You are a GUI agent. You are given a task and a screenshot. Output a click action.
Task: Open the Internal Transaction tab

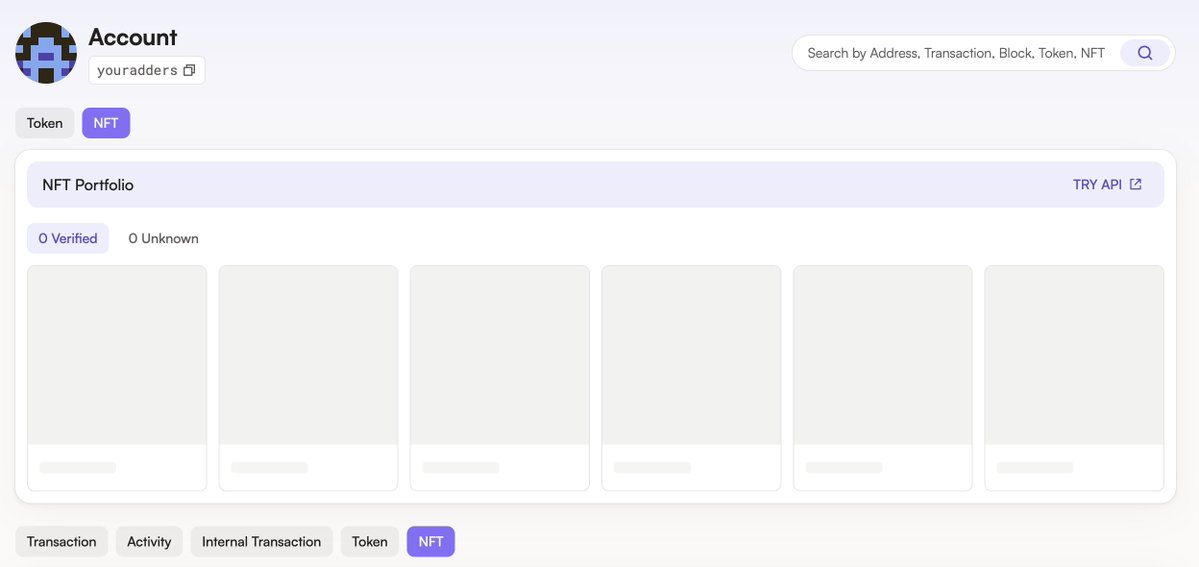[262, 542]
